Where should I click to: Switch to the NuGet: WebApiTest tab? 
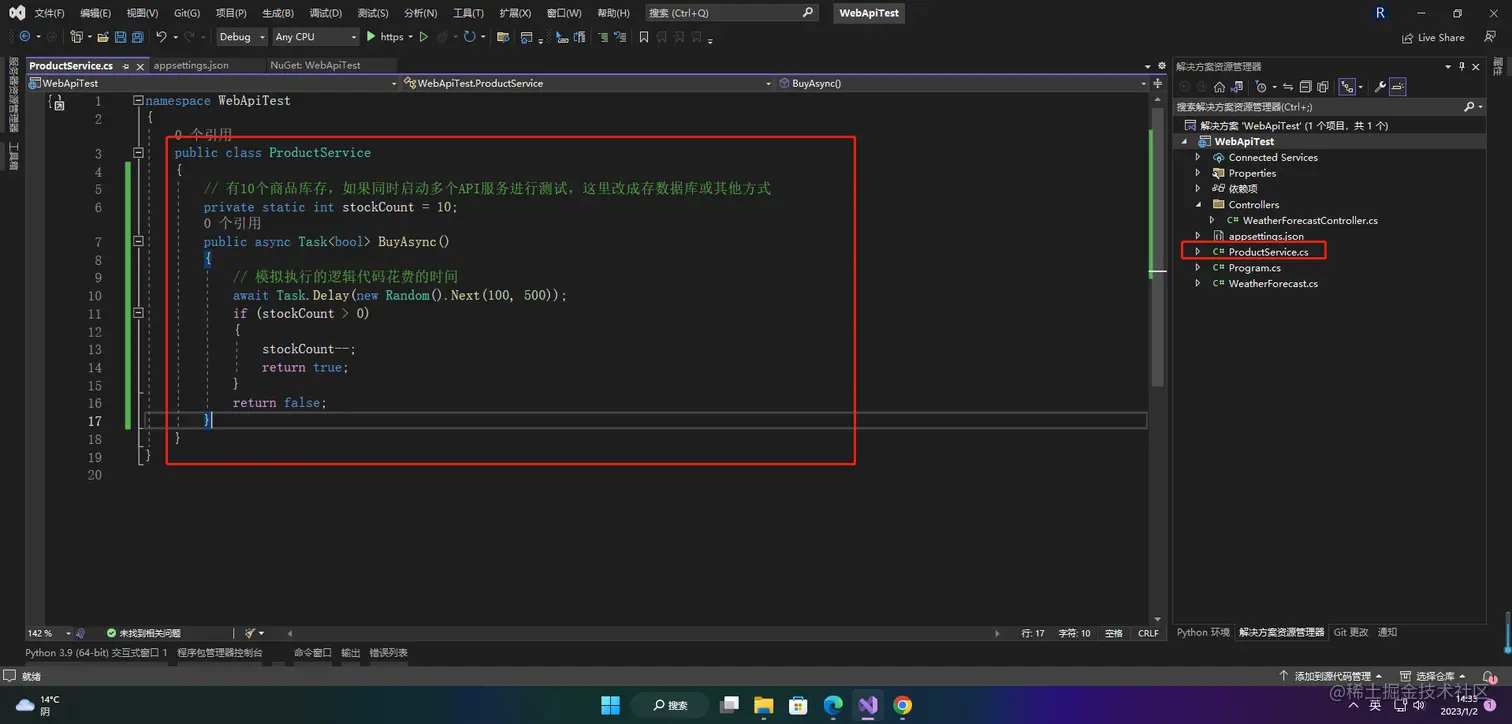315,65
